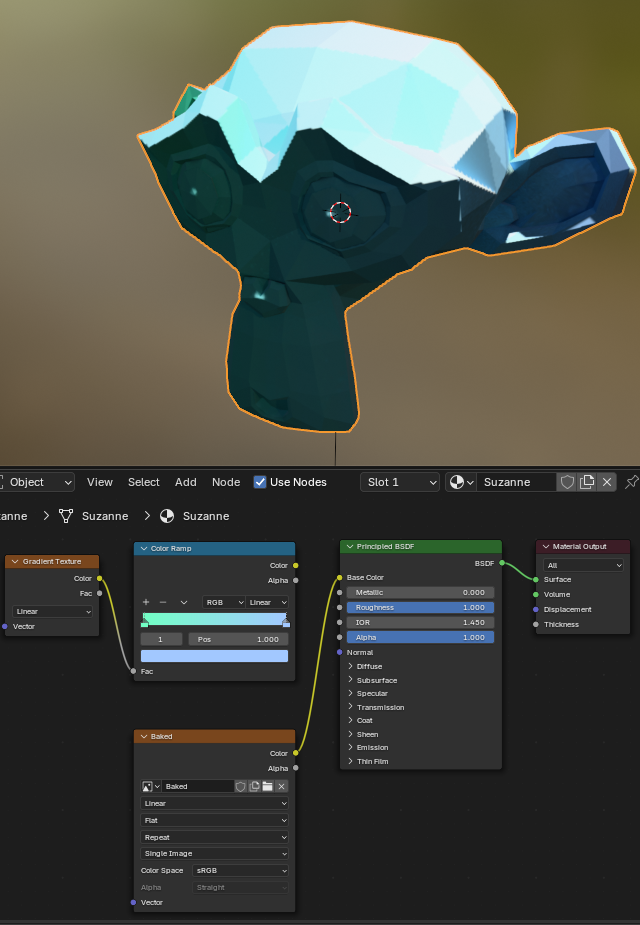Click the Principled BSDF Base Color socket

click(340, 578)
